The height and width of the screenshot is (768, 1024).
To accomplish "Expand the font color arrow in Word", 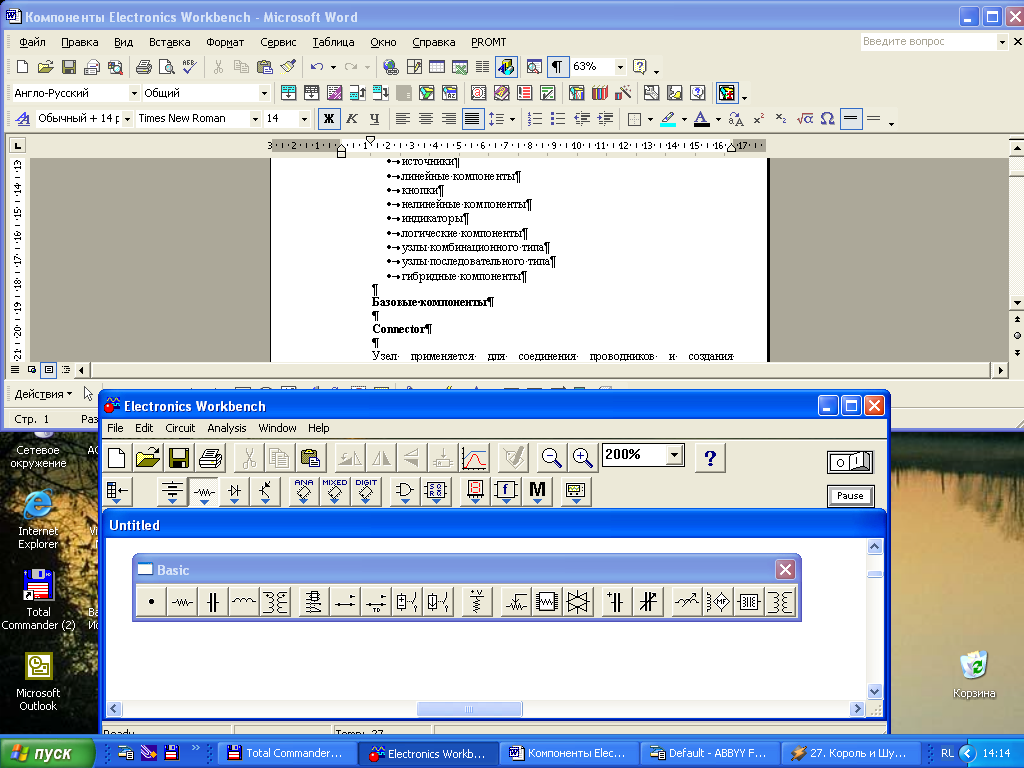I will click(x=718, y=119).
